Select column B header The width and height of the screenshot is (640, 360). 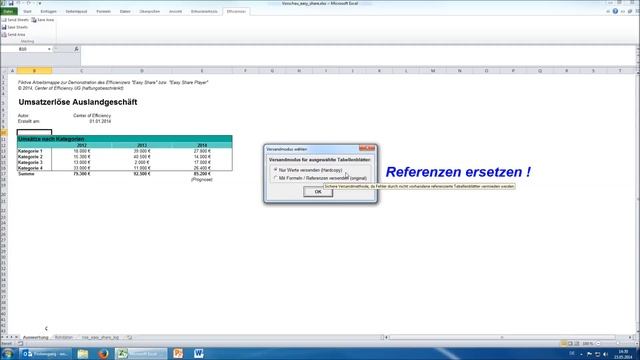click(34, 71)
